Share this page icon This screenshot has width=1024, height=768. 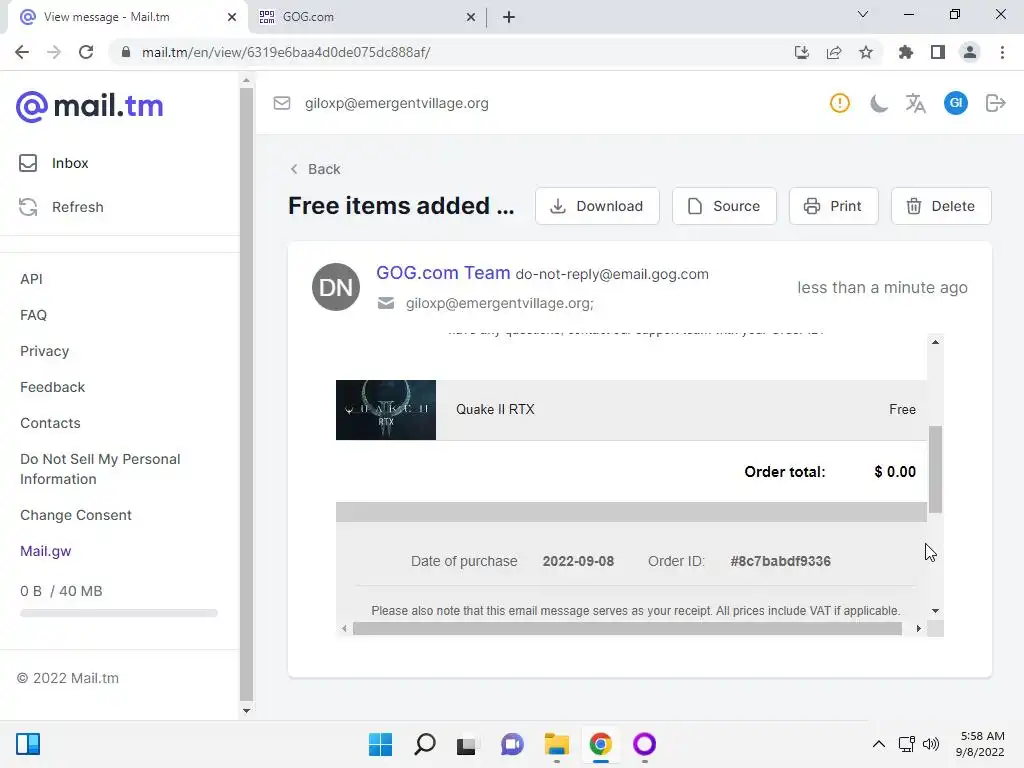[x=834, y=52]
